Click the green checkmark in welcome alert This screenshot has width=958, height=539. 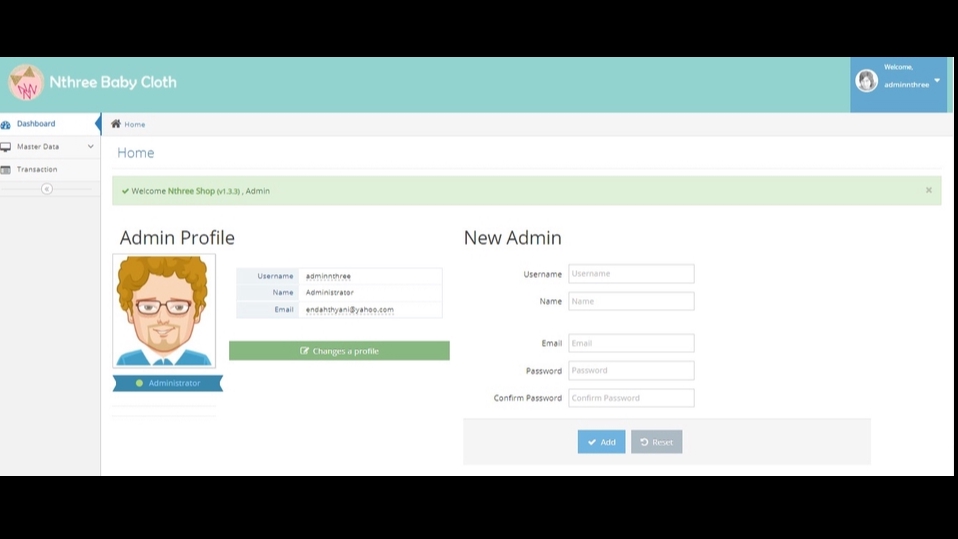(125, 191)
